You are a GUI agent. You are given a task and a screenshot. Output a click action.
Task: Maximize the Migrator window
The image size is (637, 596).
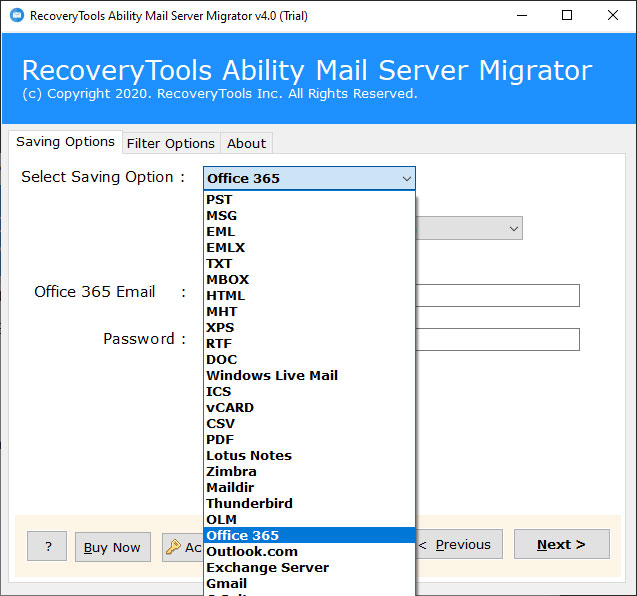tap(567, 15)
